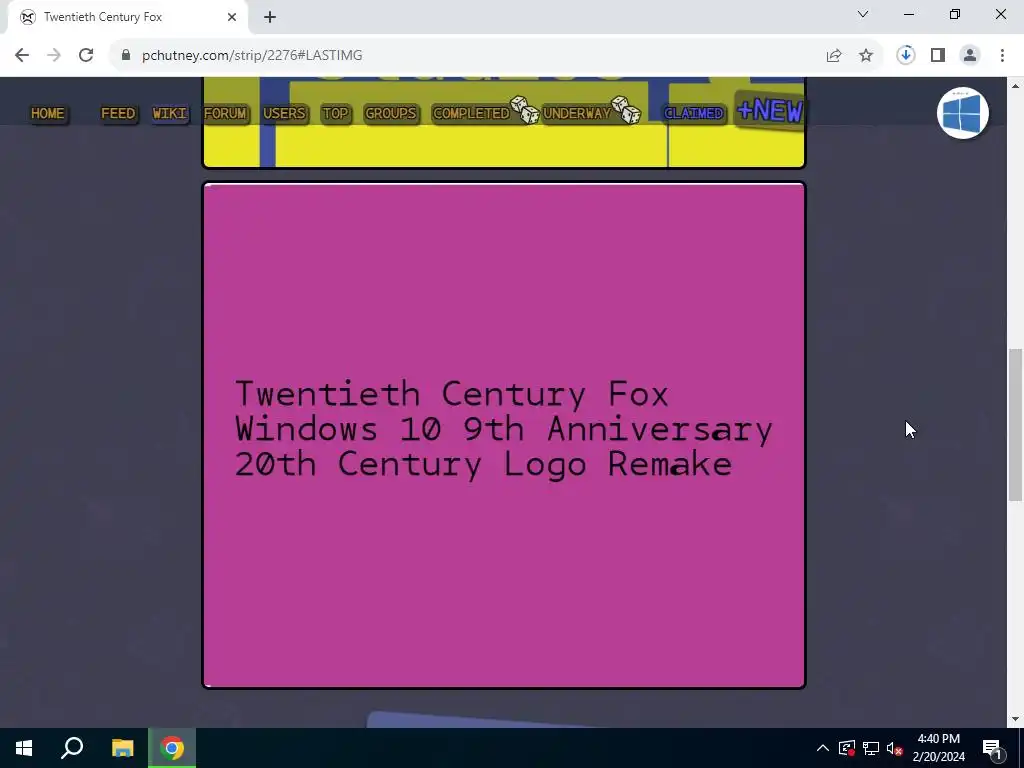
Task: Open Chrome three-dot menu
Action: point(1002,56)
